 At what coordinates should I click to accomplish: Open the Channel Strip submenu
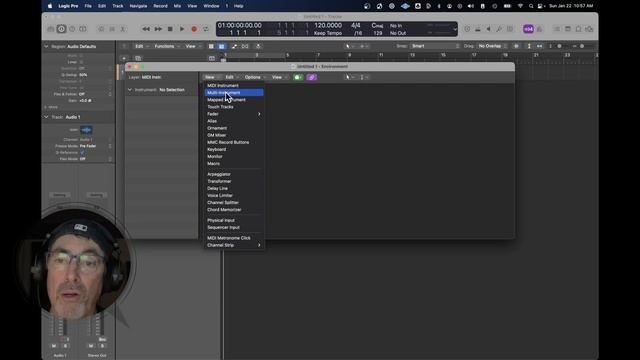[x=234, y=245]
